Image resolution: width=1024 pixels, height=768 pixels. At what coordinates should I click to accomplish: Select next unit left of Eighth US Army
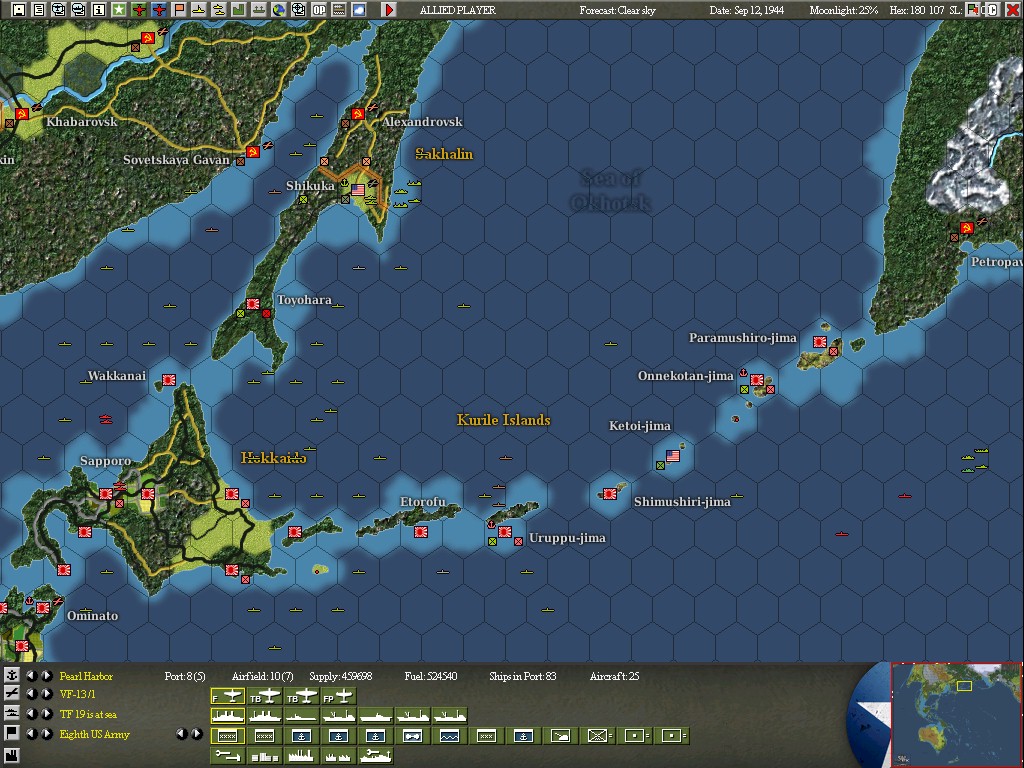coord(46,734)
